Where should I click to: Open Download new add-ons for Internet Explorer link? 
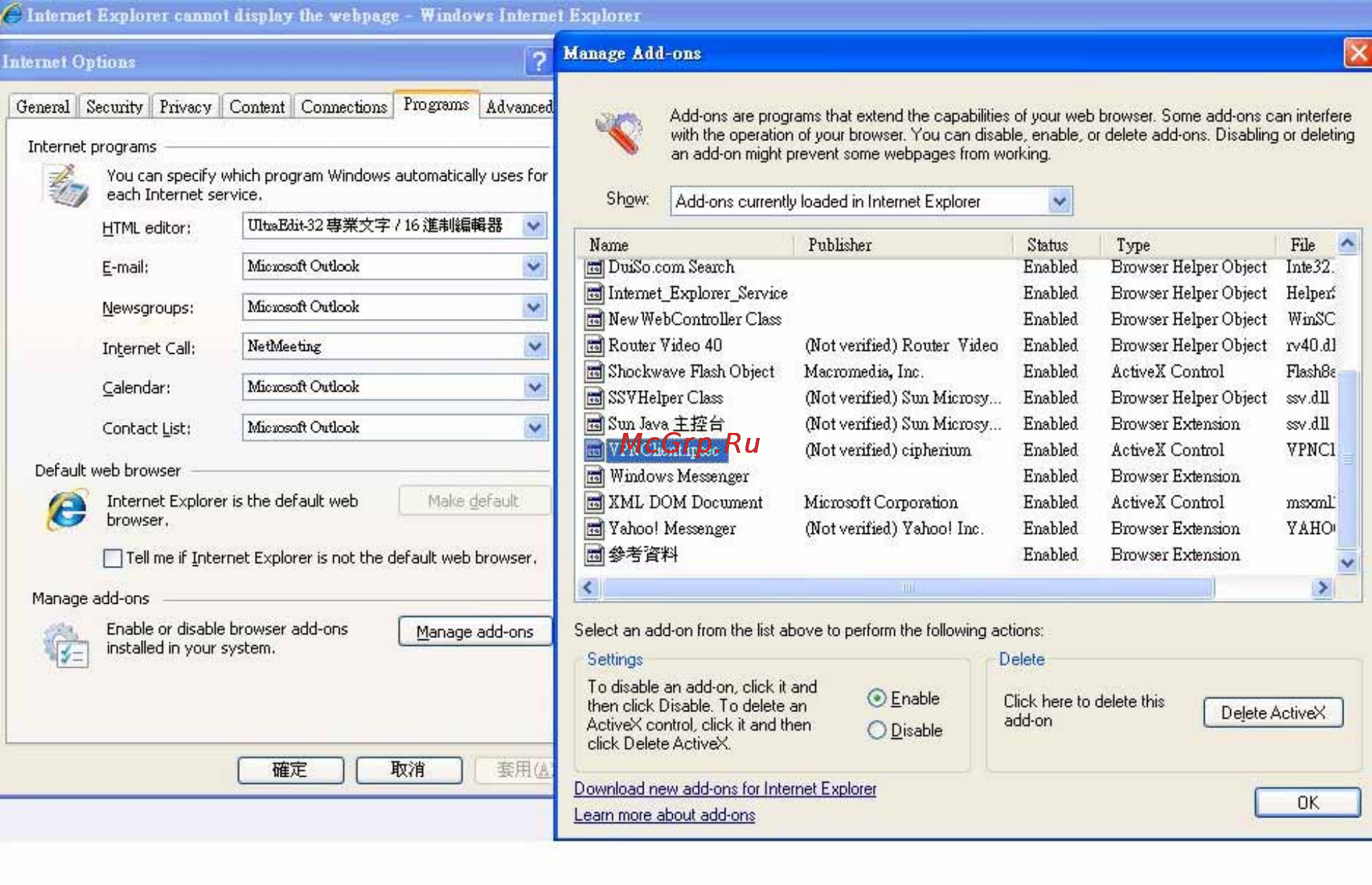click(x=725, y=789)
